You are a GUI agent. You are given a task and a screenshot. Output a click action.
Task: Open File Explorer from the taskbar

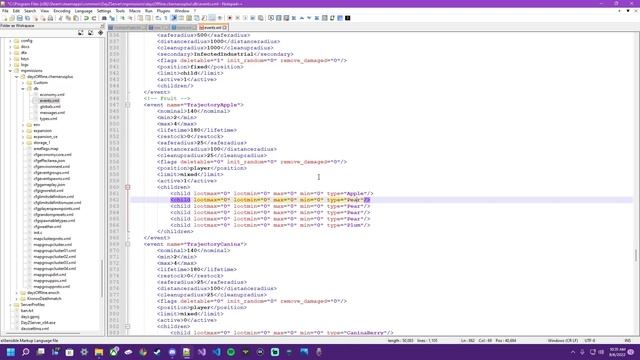tap(99, 352)
